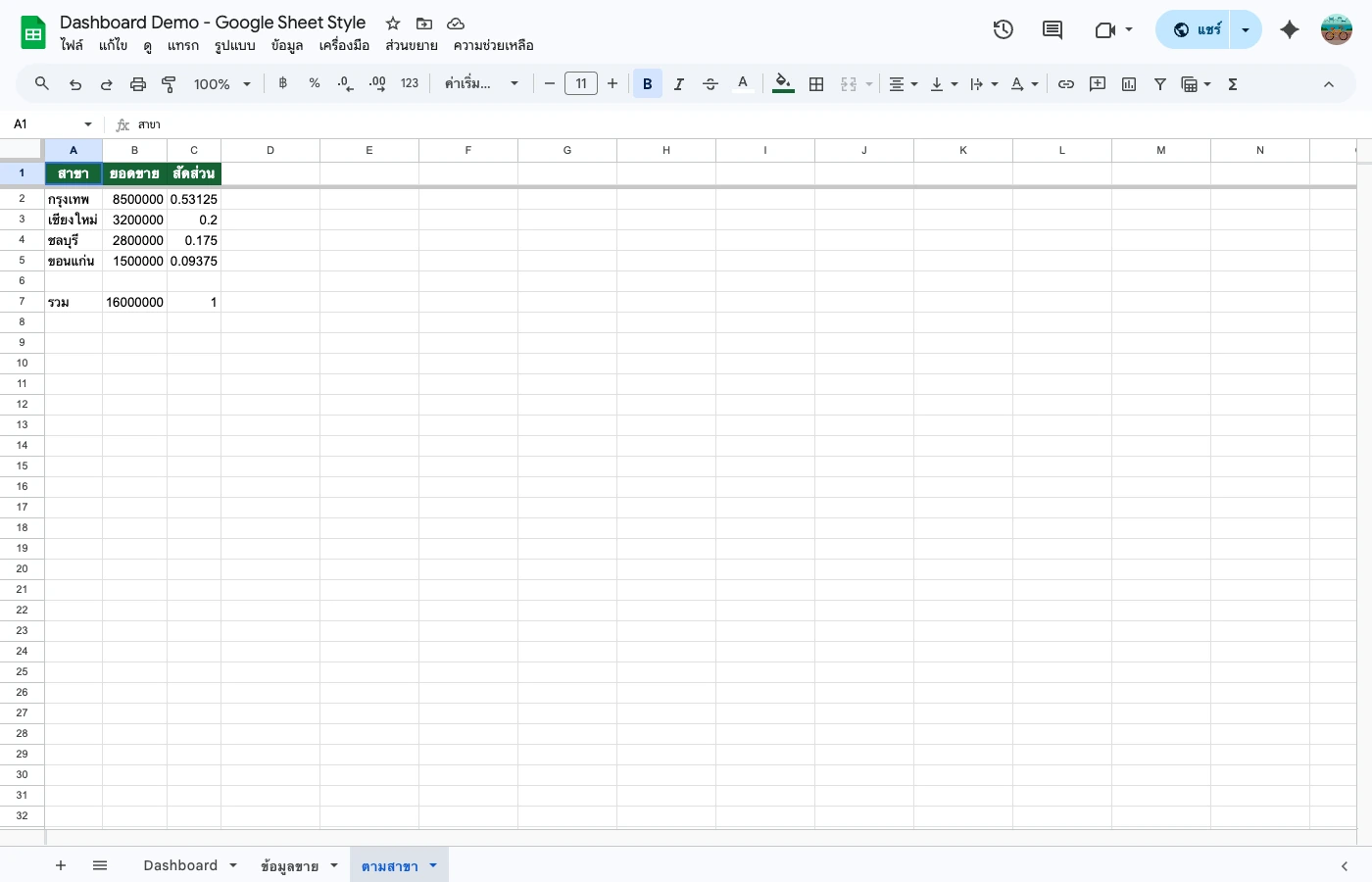This screenshot has height=882, width=1372.
Task: Create a filter
Action: click(x=1159, y=83)
